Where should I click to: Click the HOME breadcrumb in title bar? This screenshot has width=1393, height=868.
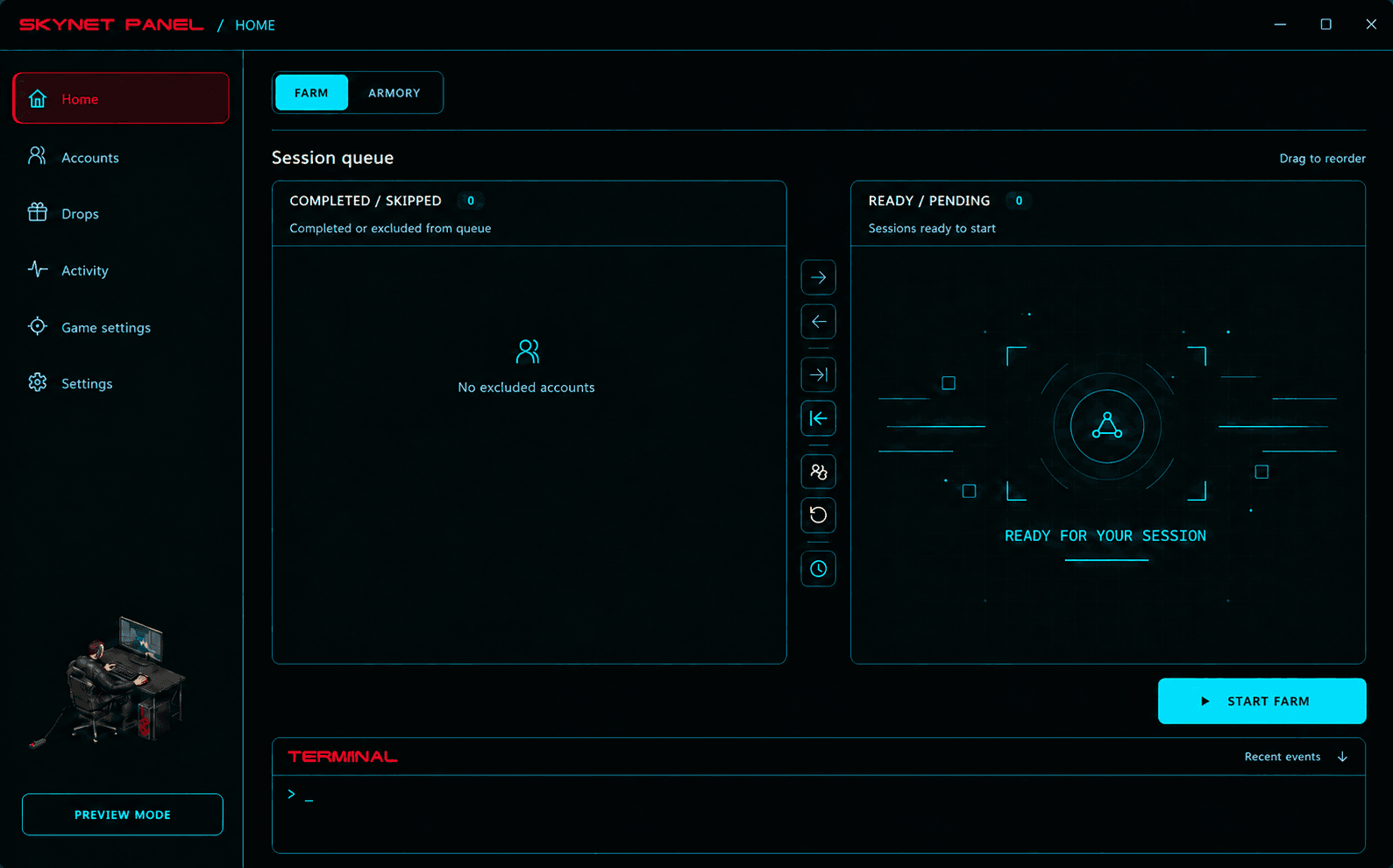coord(255,25)
